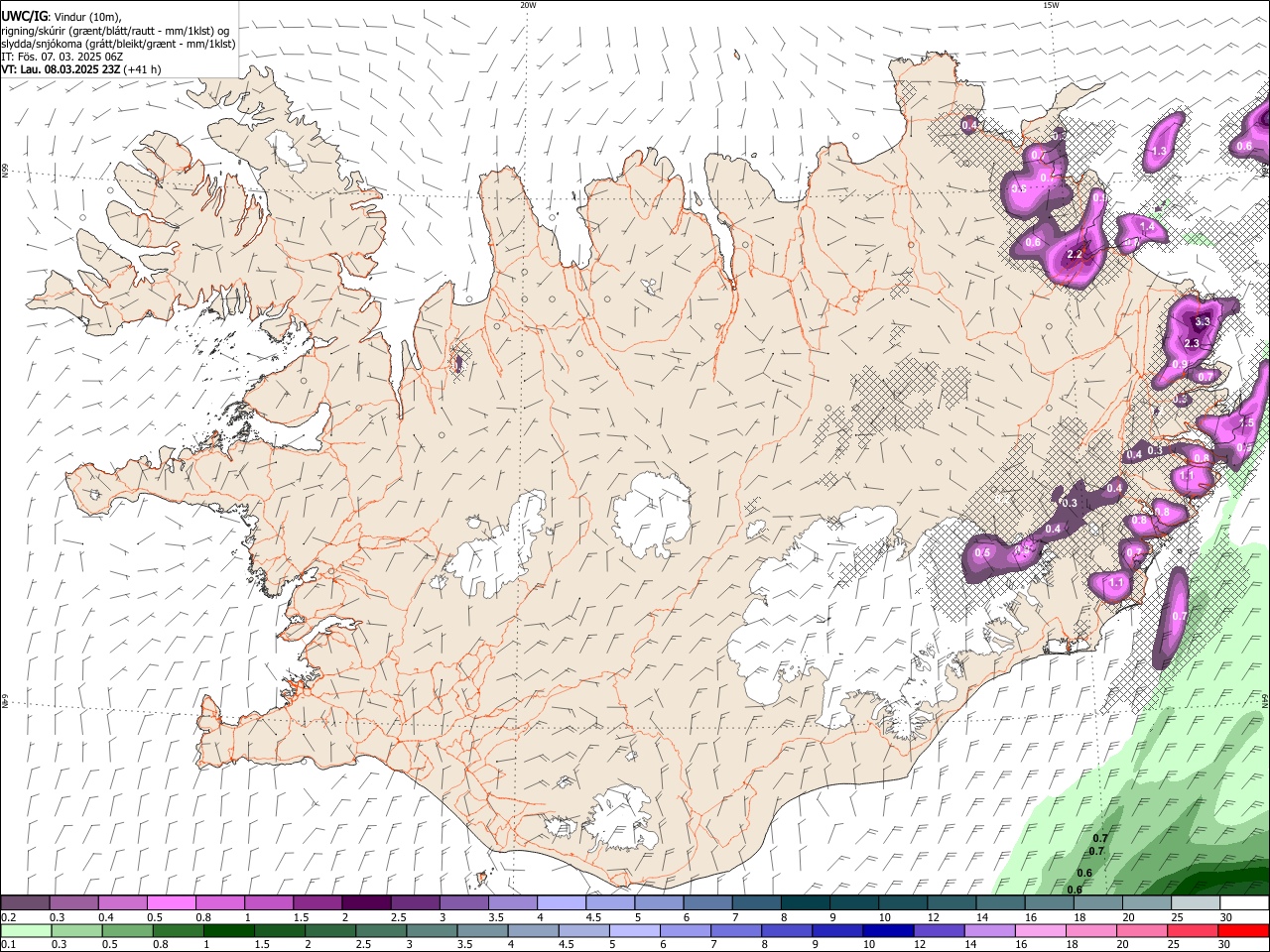Select the darkest green rain swatch at 1
This screenshot has height=952, width=1270.
coord(228,931)
